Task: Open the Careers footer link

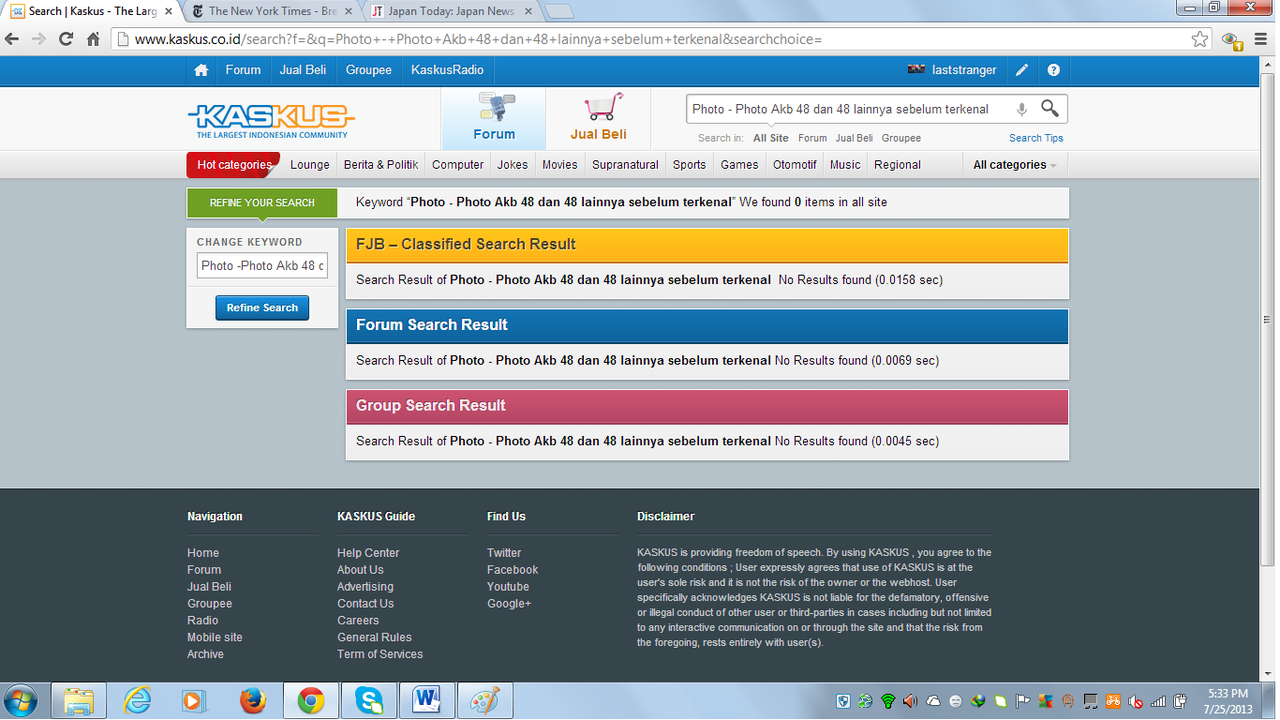Action: pos(358,620)
